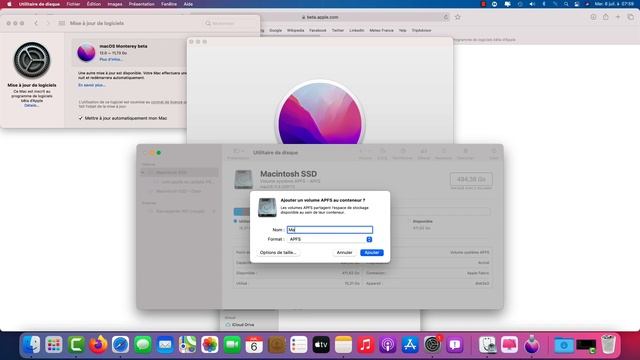
Task: Open the Images menu
Action: (115, 4)
